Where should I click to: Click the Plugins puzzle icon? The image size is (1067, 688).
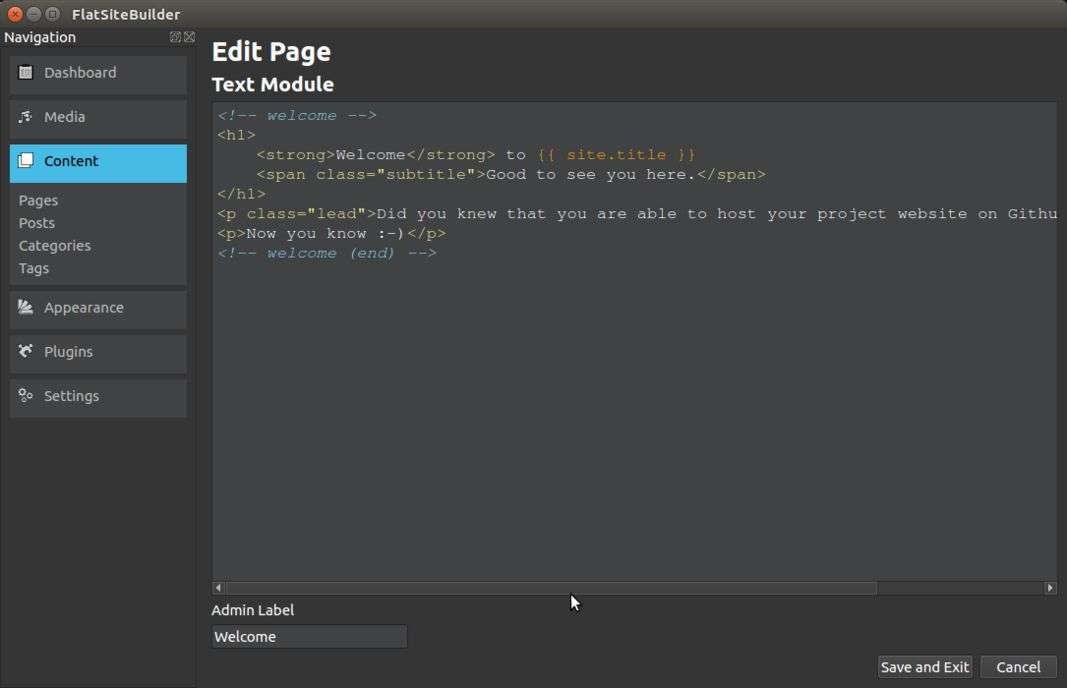[26, 352]
